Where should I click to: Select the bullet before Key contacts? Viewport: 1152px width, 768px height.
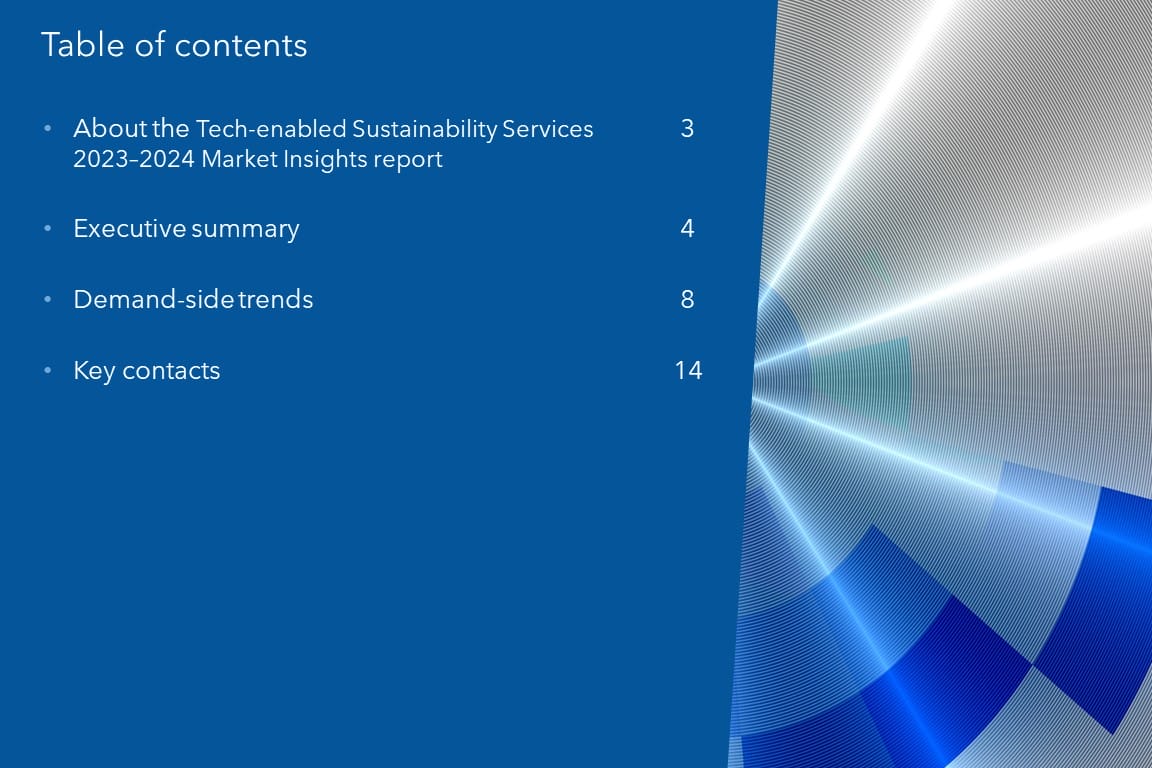47,371
